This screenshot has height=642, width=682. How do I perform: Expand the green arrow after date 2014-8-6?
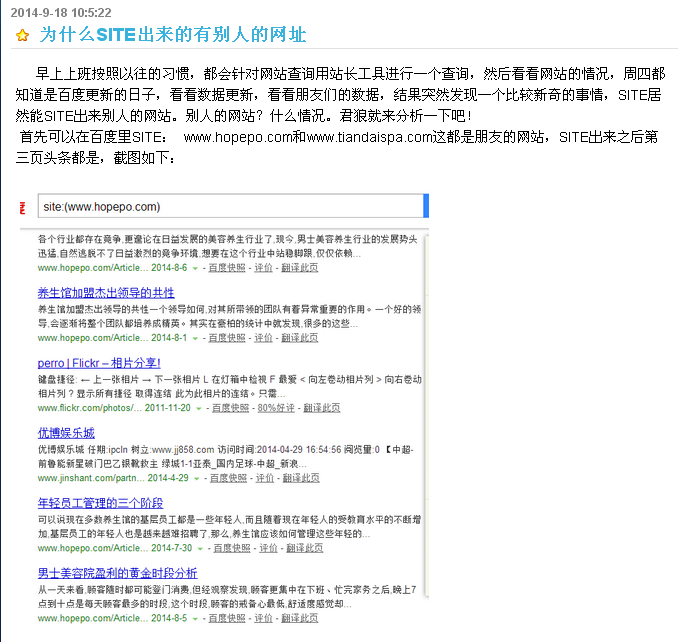coord(195,268)
